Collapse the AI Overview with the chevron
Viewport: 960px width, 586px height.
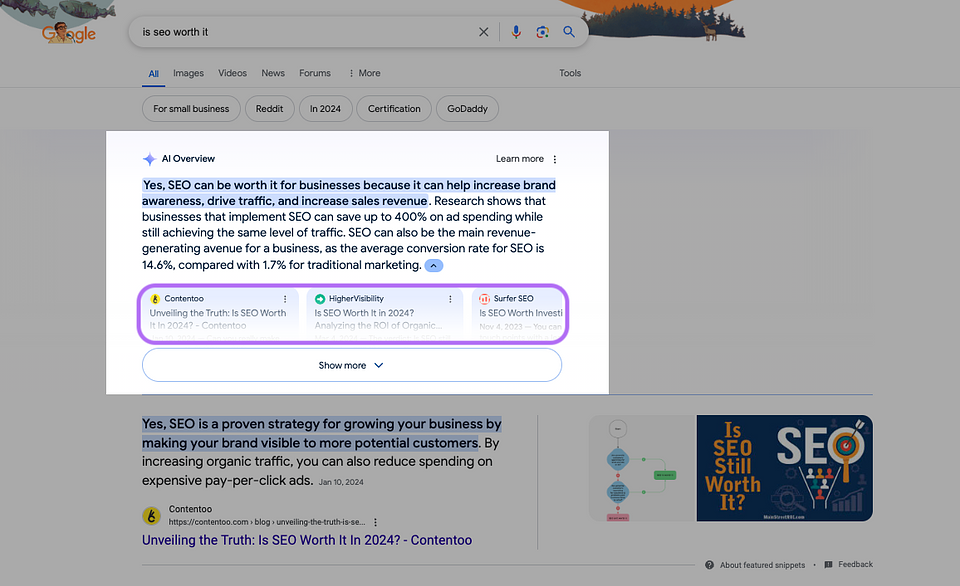coord(433,265)
